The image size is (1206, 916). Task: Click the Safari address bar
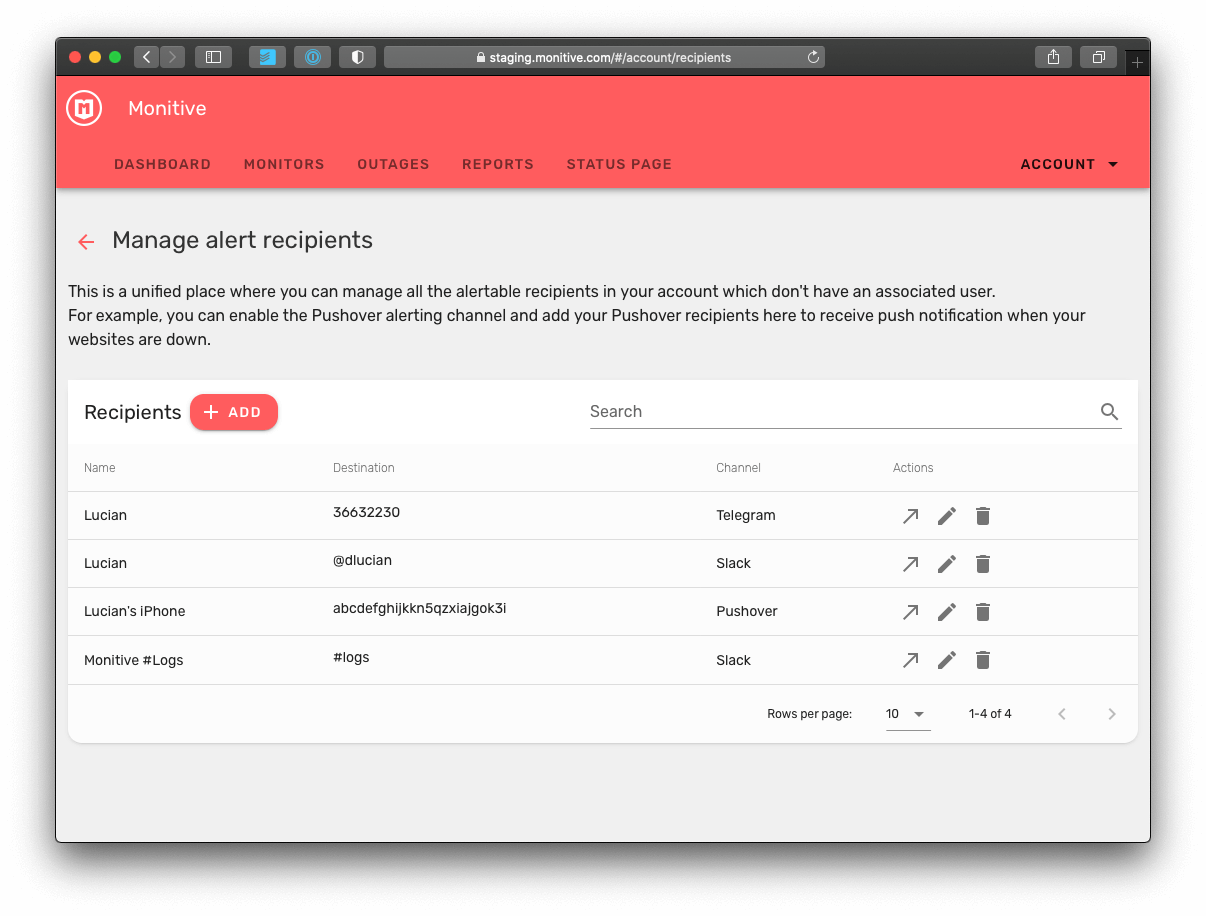(604, 57)
